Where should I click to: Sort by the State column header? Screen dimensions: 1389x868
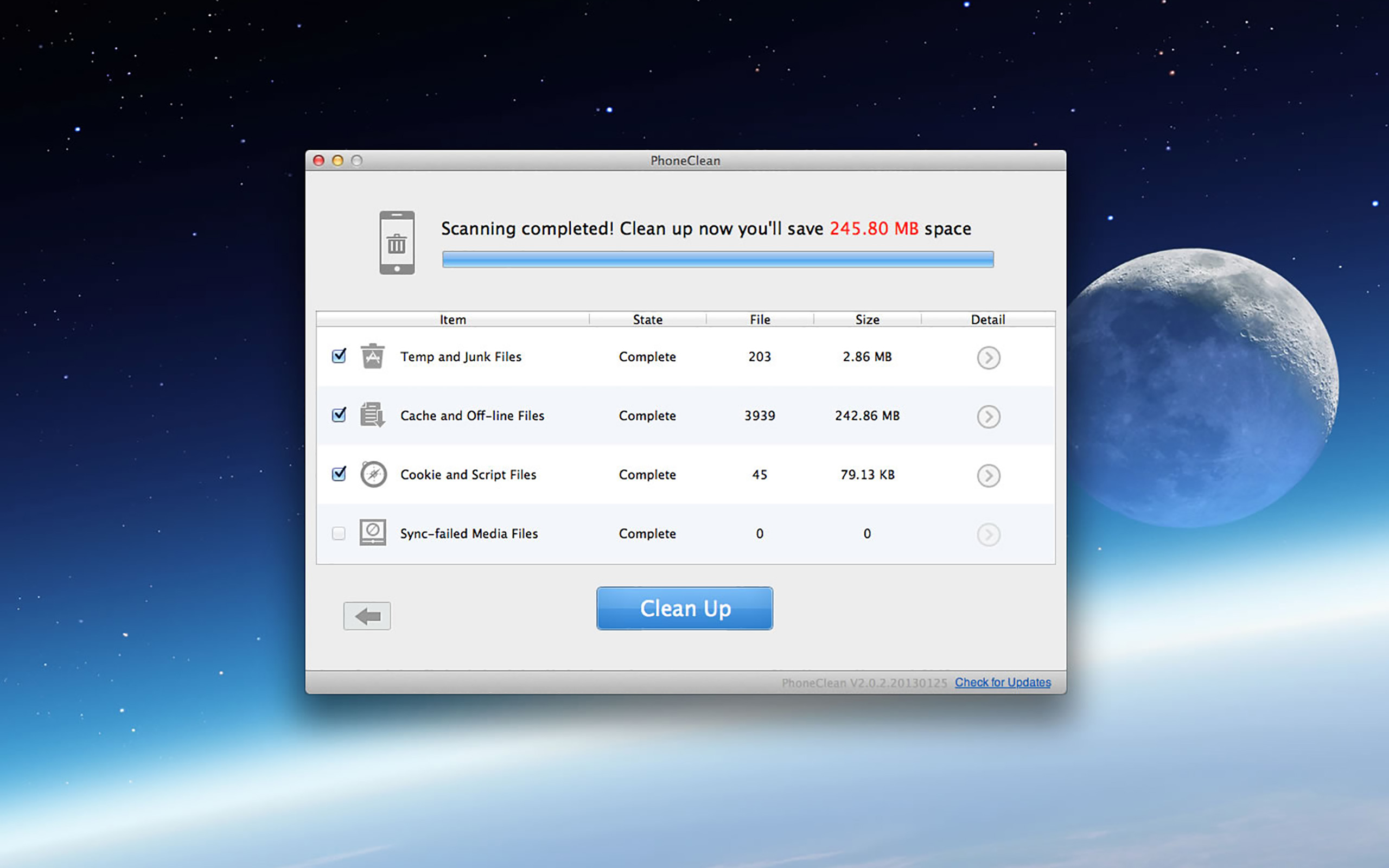click(647, 319)
